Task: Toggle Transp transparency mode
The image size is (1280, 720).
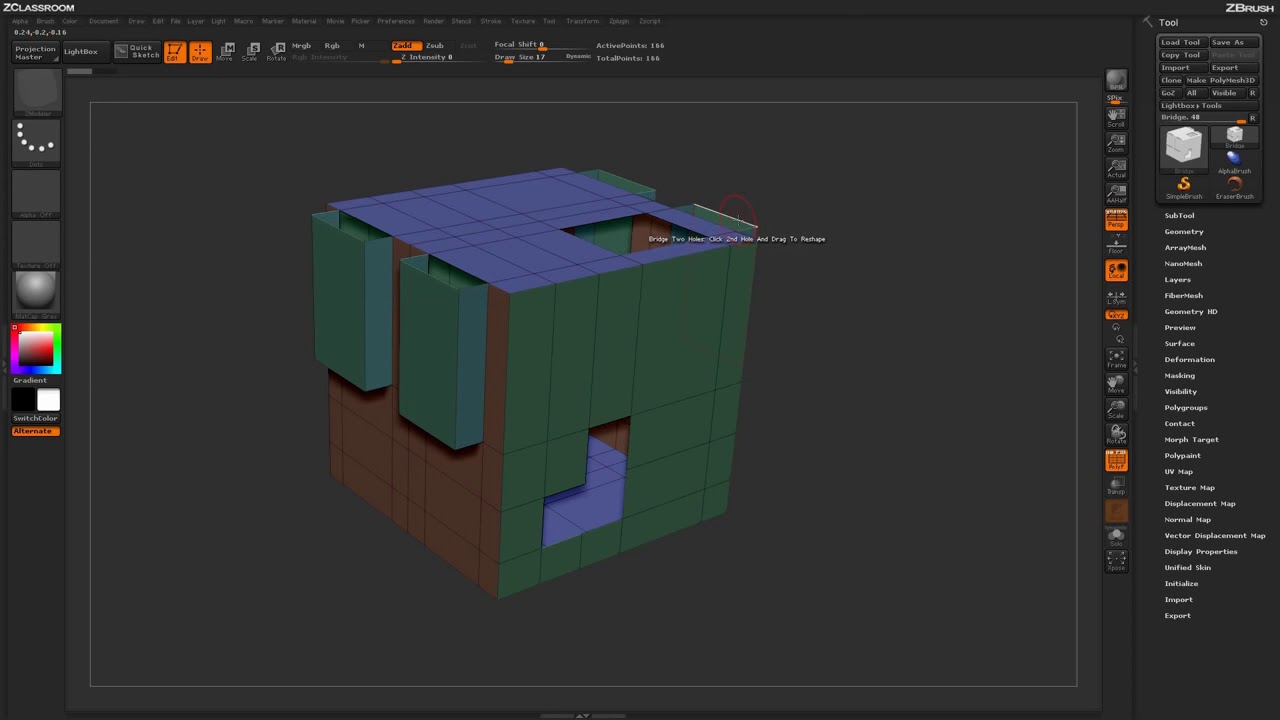Action: pyautogui.click(x=1116, y=486)
